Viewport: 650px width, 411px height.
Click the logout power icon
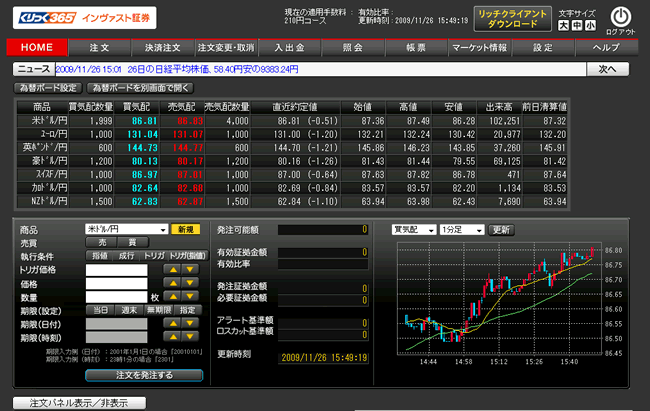(621, 17)
